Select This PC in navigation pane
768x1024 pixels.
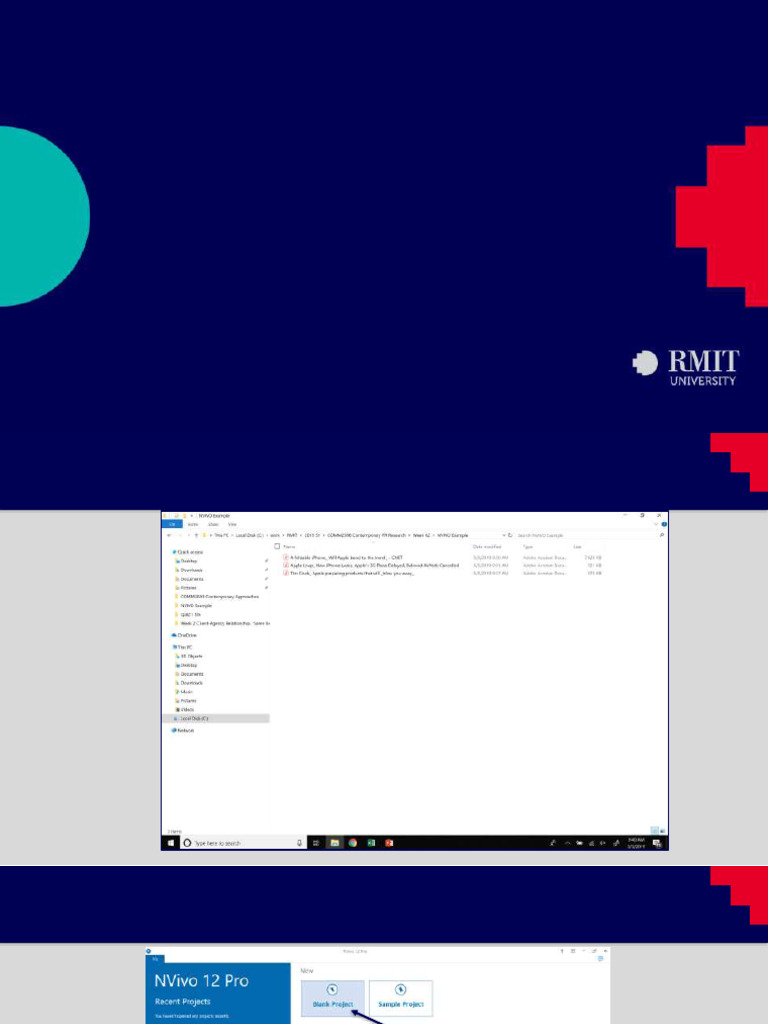tap(182, 647)
